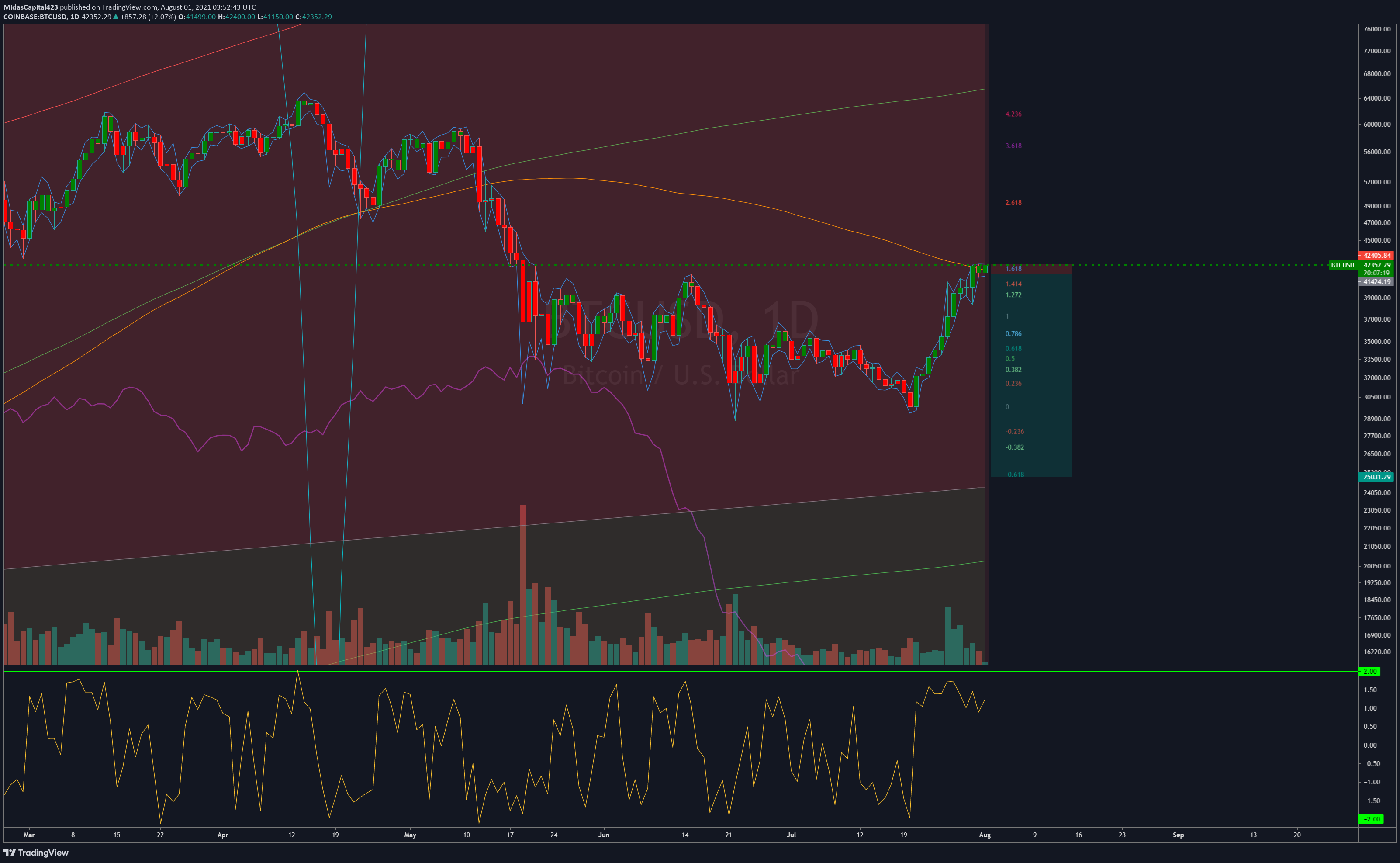Click the L:41150.00 low value in header
The image size is (1400, 863).
275,17
